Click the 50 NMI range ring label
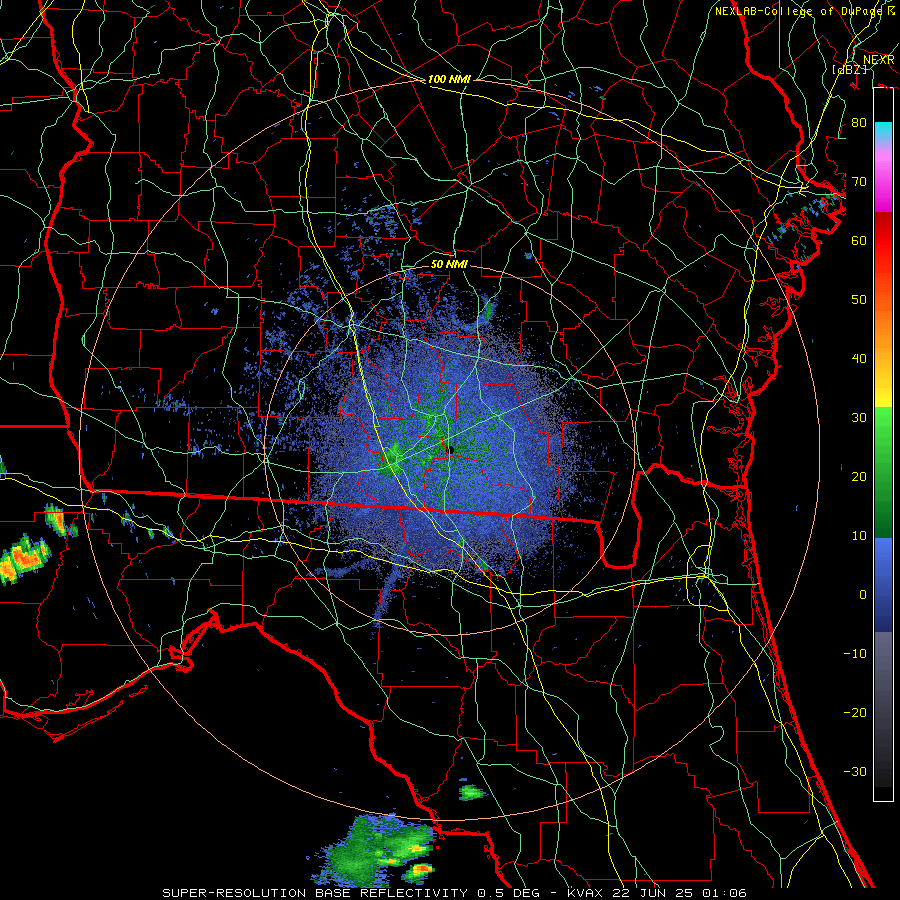900x900 pixels. [449, 264]
